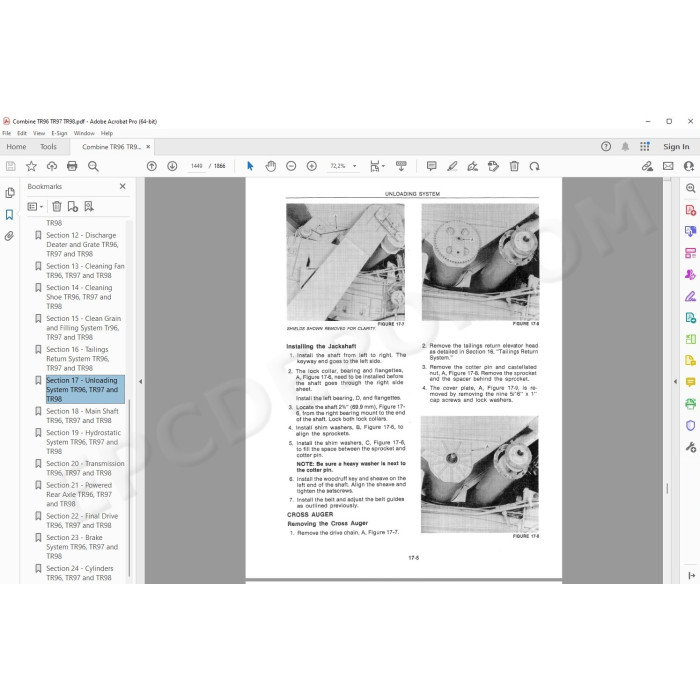The height and width of the screenshot is (700, 700).
Task: Close the Bookmarks panel
Action: (123, 186)
